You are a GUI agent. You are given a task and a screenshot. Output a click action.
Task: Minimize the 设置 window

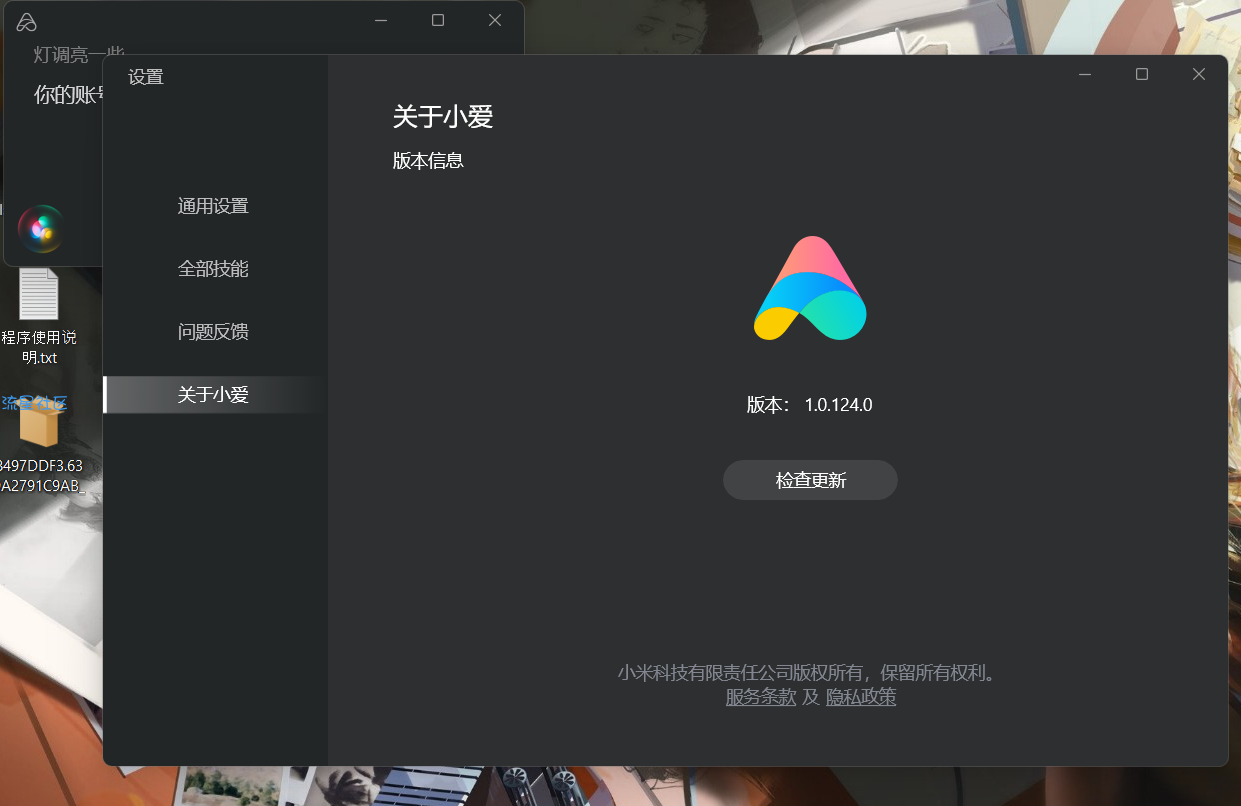point(1085,74)
